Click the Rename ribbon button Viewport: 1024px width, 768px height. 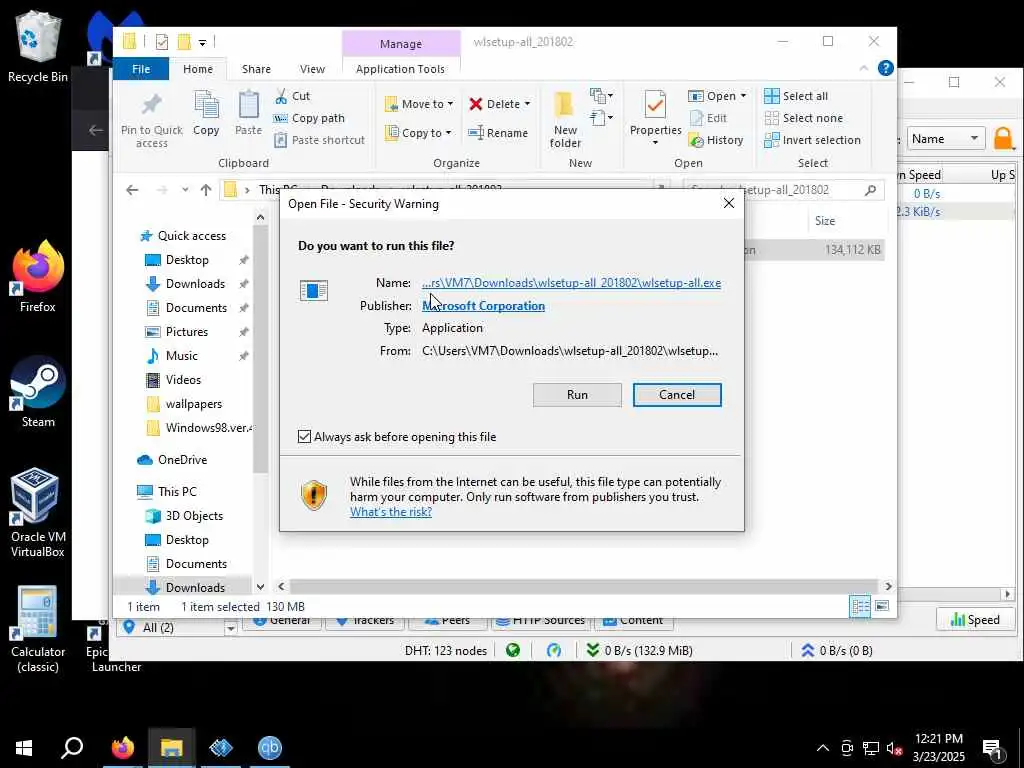click(x=498, y=133)
